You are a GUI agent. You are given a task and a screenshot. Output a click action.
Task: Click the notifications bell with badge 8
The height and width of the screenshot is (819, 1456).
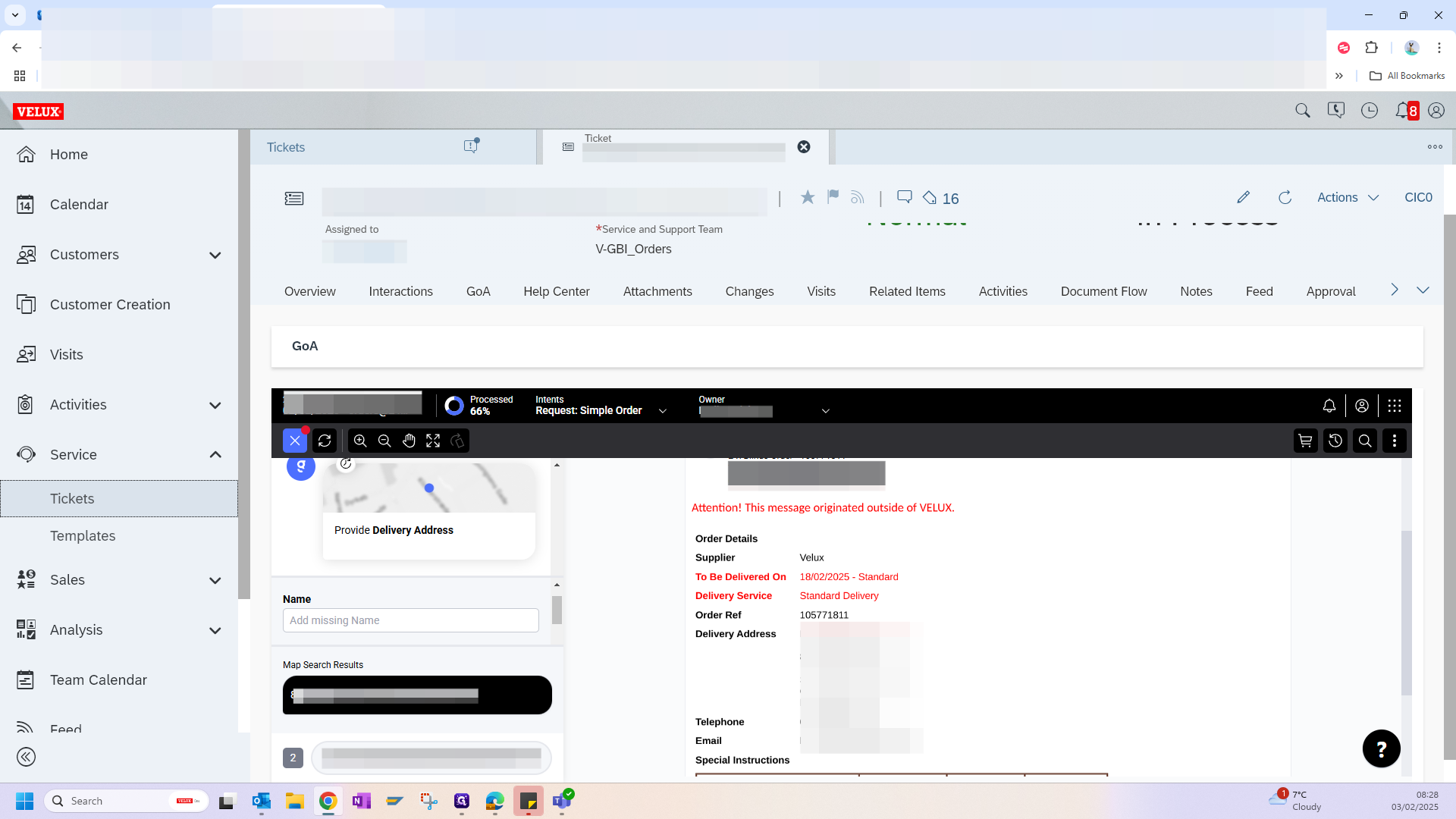(1406, 111)
